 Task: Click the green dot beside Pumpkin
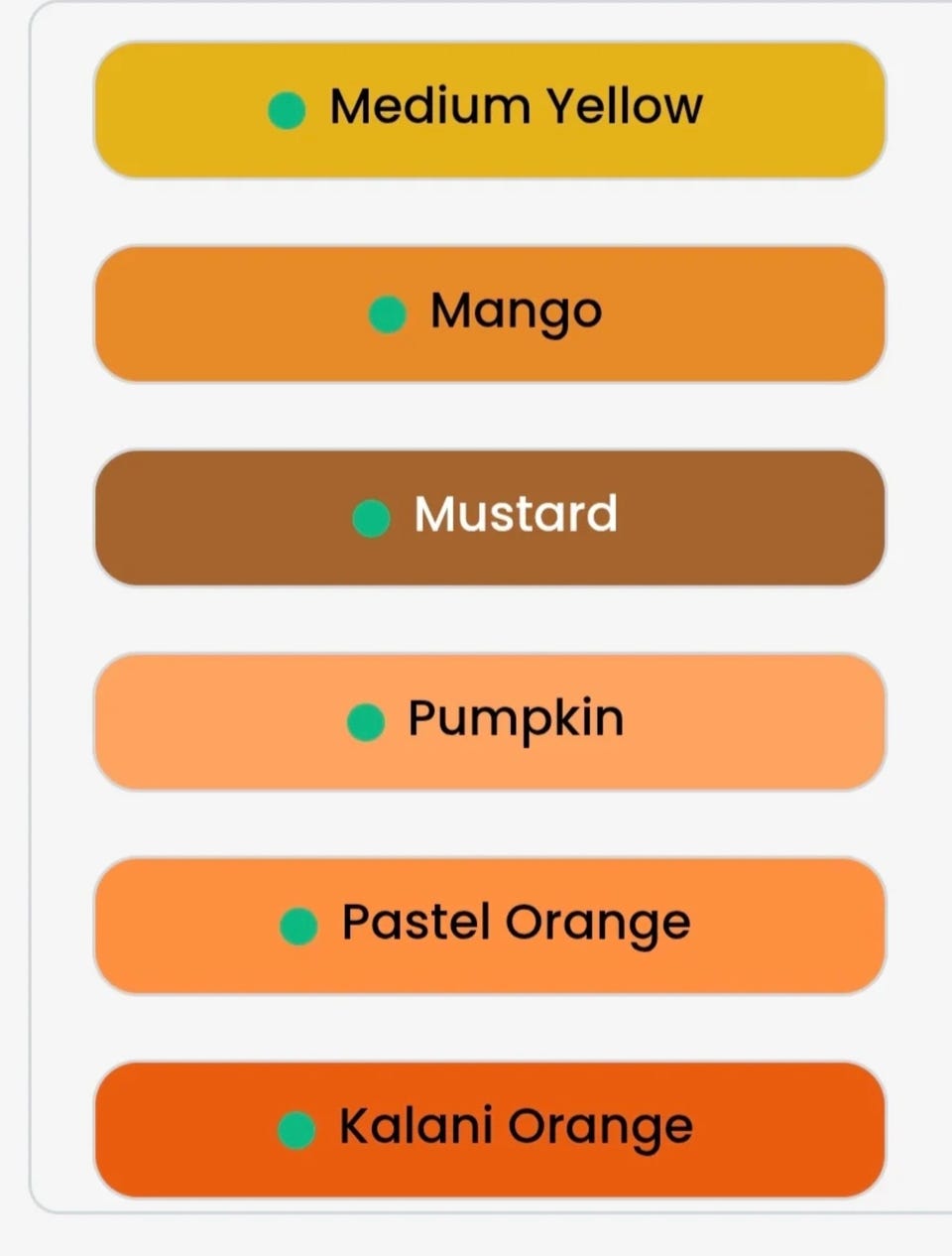[x=365, y=722]
